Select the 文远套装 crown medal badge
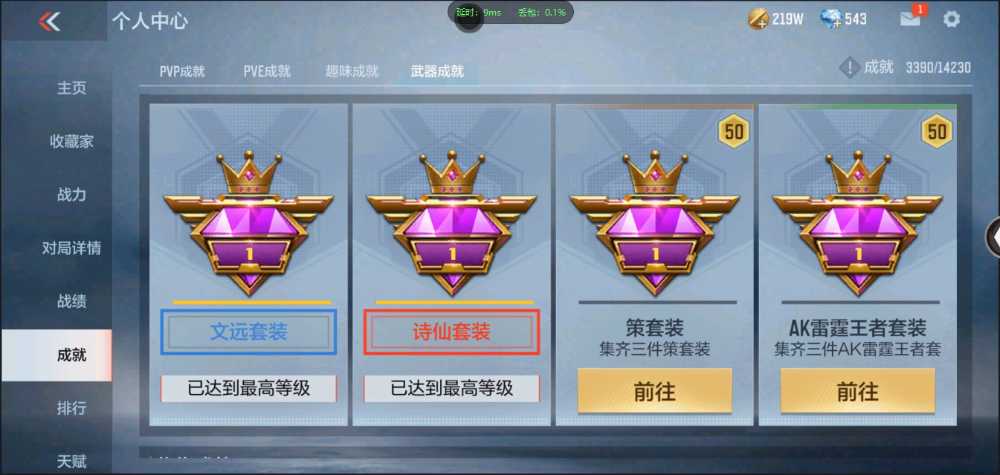Image resolution: width=1000 pixels, height=475 pixels. tap(249, 224)
